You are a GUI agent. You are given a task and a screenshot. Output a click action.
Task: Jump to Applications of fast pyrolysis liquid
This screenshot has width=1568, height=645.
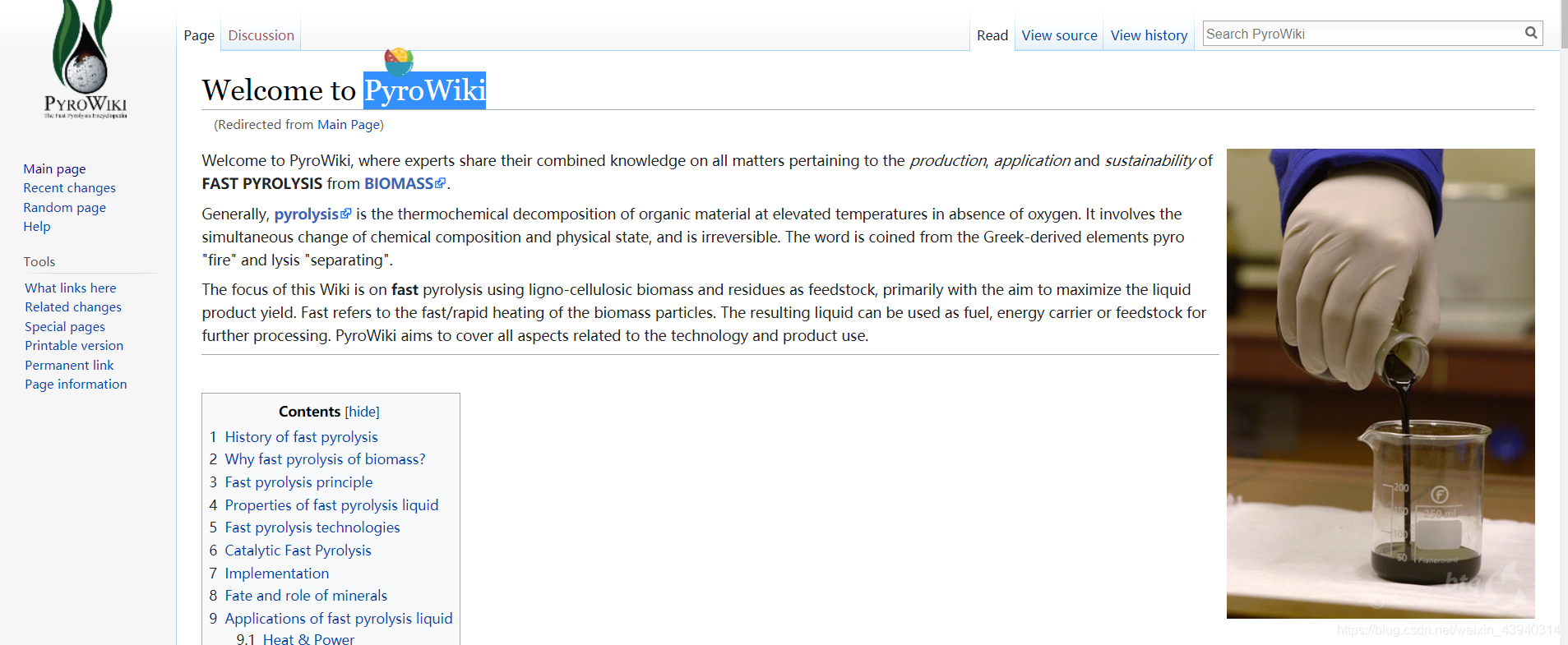[x=339, y=619]
